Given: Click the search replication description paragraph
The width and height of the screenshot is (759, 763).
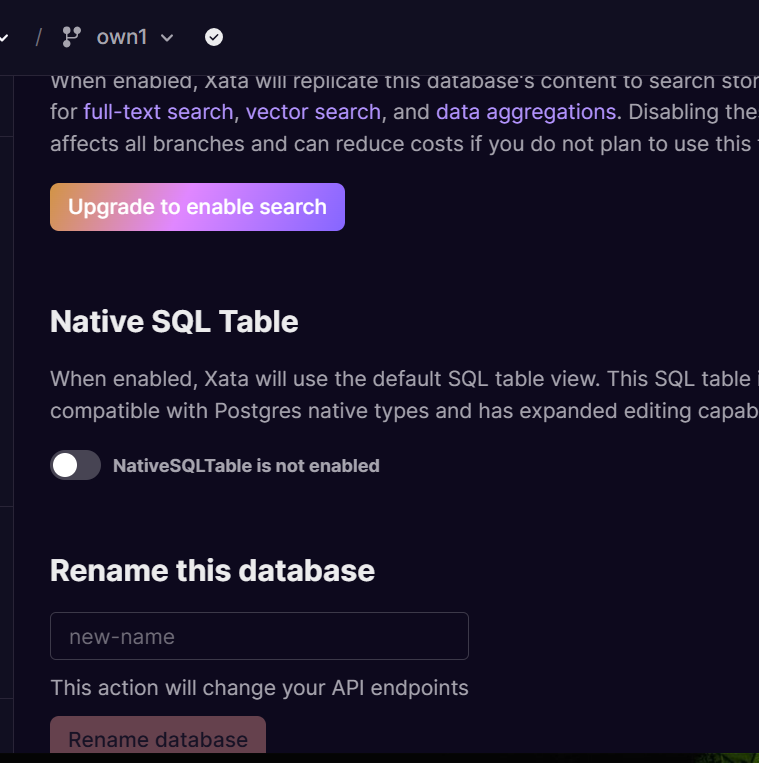Looking at the screenshot, I should pos(400,143).
